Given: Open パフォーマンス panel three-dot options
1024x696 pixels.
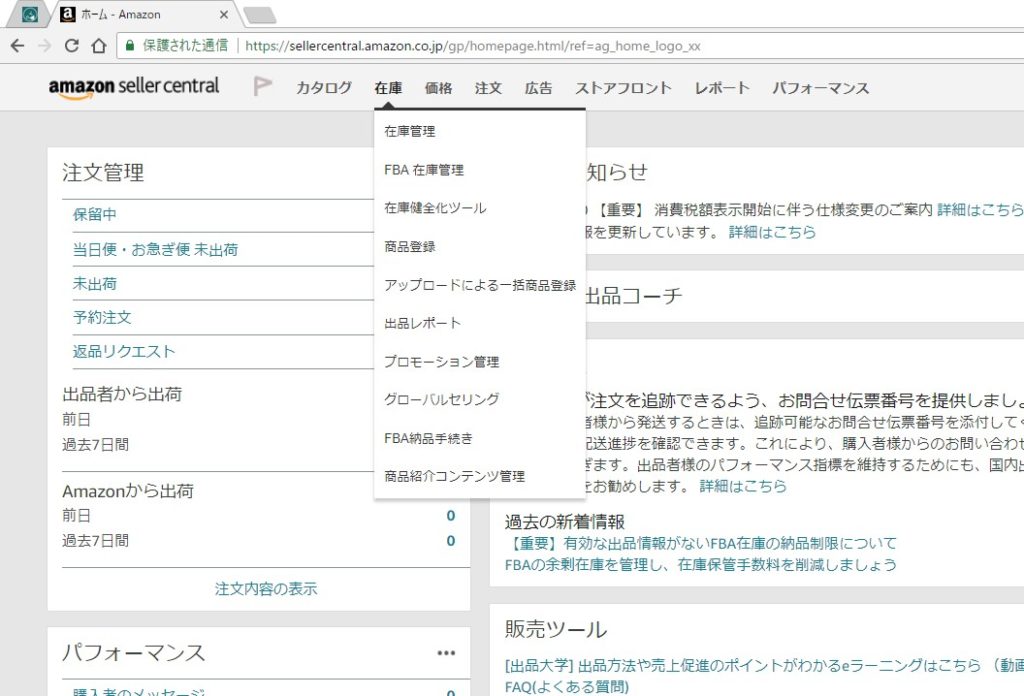Looking at the screenshot, I should [x=446, y=653].
